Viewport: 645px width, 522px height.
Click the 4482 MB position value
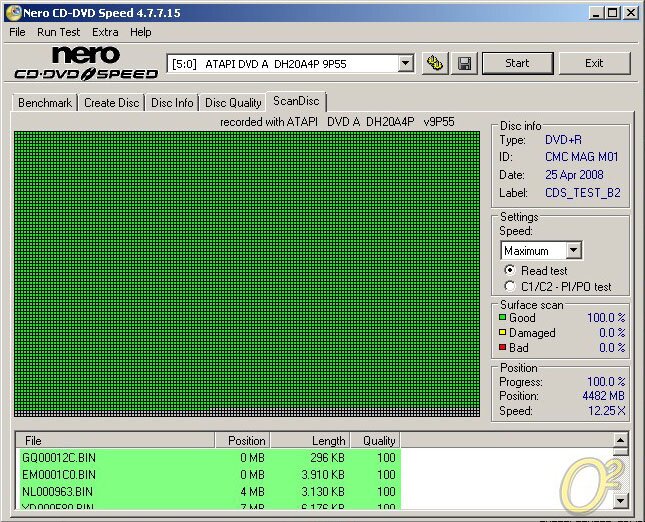[x=603, y=396]
